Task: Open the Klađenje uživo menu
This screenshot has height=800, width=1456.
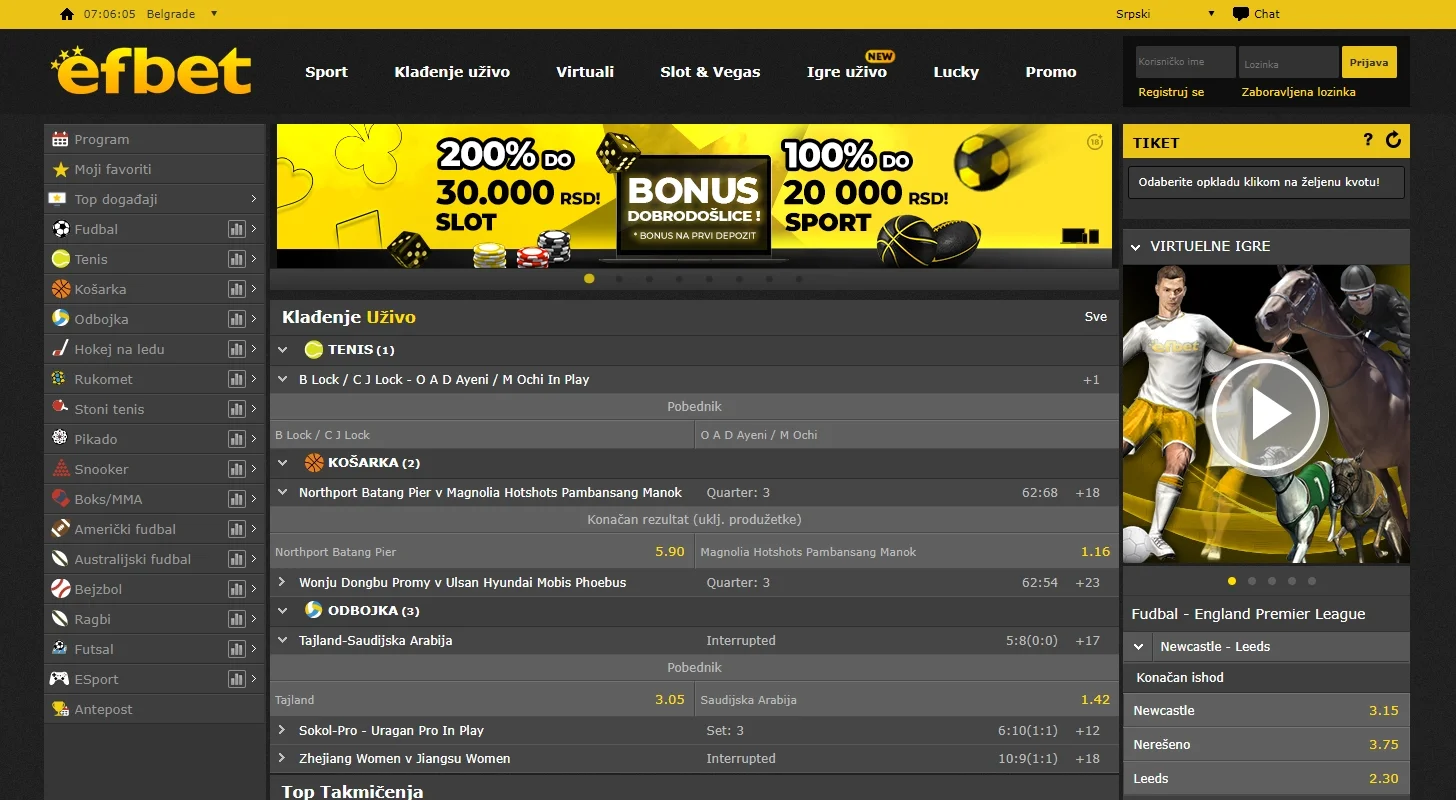Action: pyautogui.click(x=452, y=72)
